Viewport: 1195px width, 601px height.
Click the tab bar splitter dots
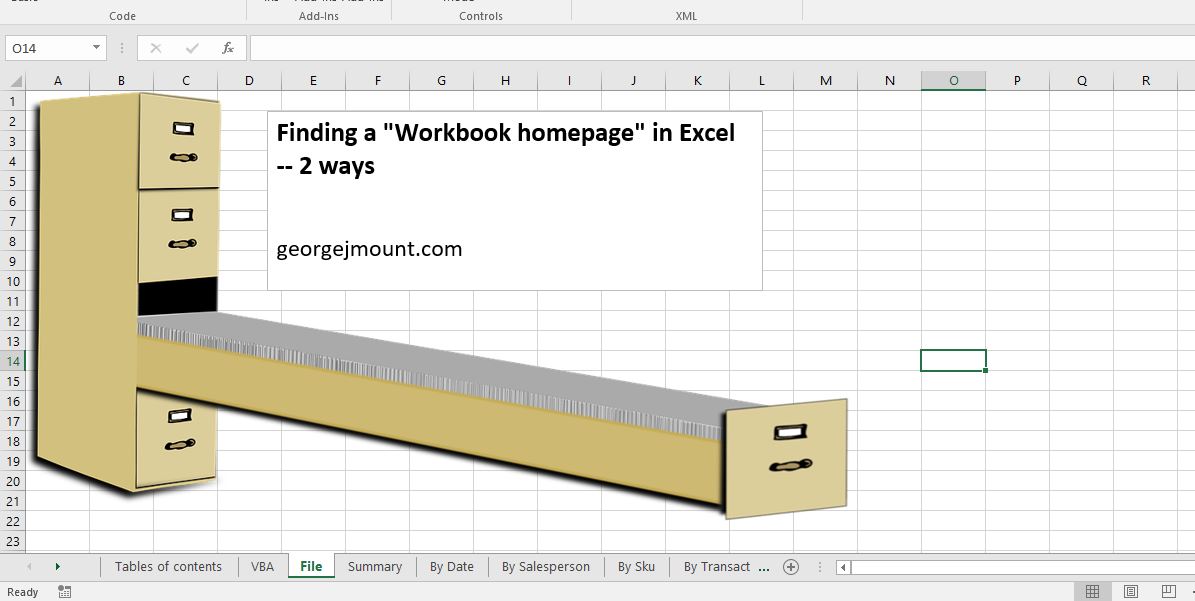[x=820, y=567]
